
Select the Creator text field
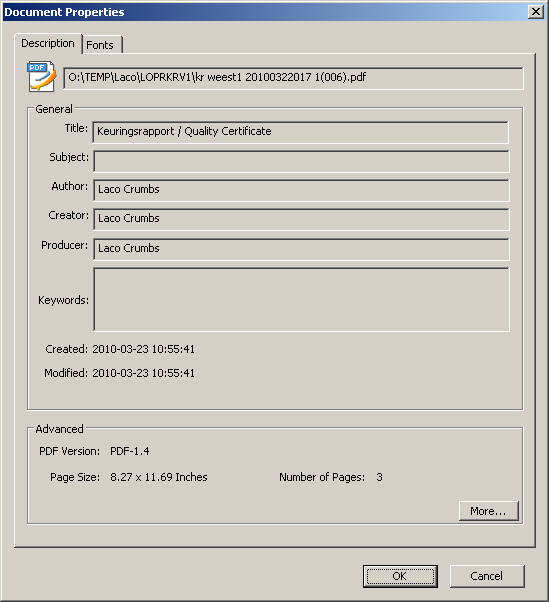click(x=301, y=220)
